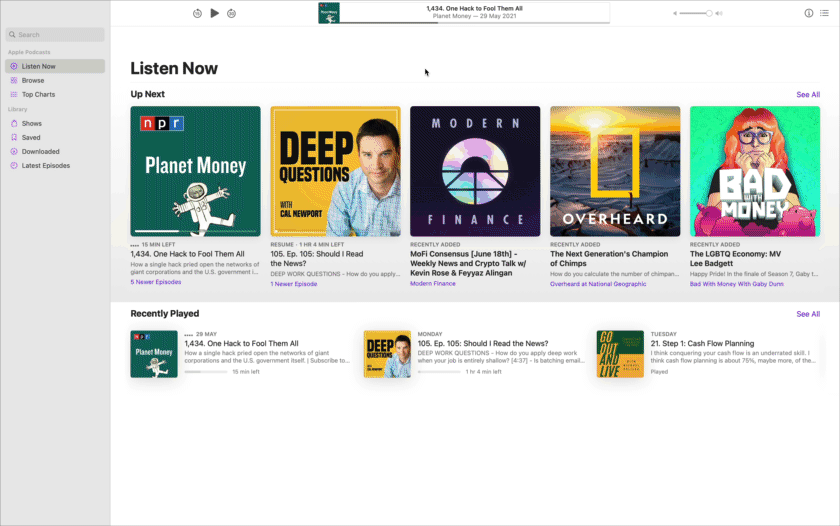Image resolution: width=840 pixels, height=526 pixels.
Task: Skip forward 30 seconds in playback
Action: [x=231, y=13]
